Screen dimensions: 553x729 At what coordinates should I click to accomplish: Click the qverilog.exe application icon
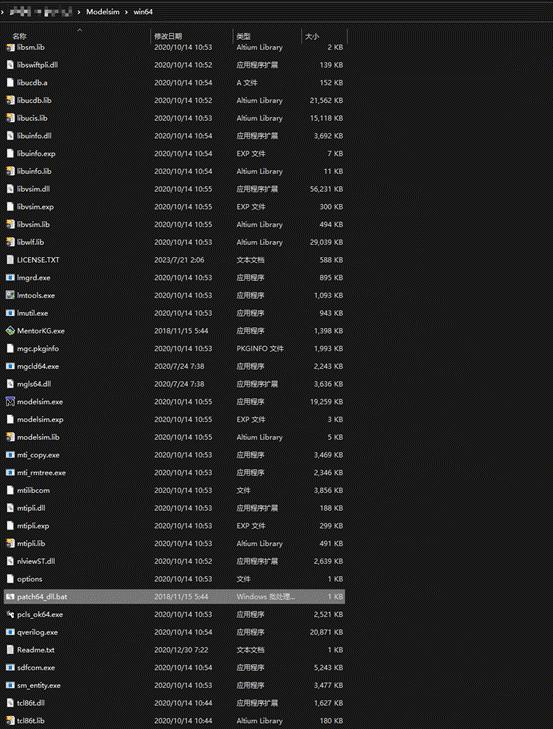point(10,632)
